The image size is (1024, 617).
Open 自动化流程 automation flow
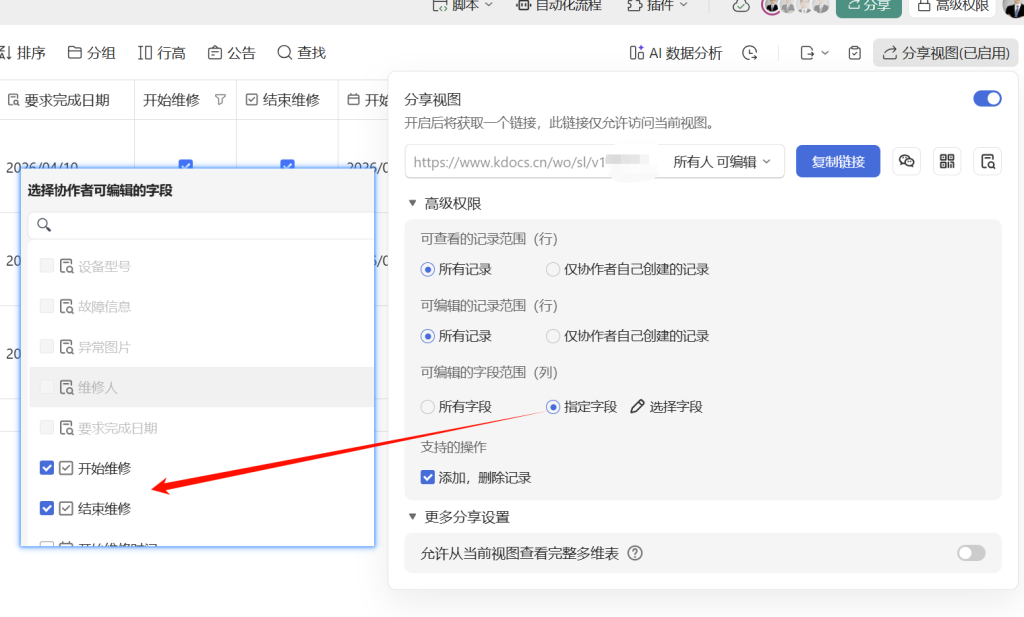(x=558, y=5)
